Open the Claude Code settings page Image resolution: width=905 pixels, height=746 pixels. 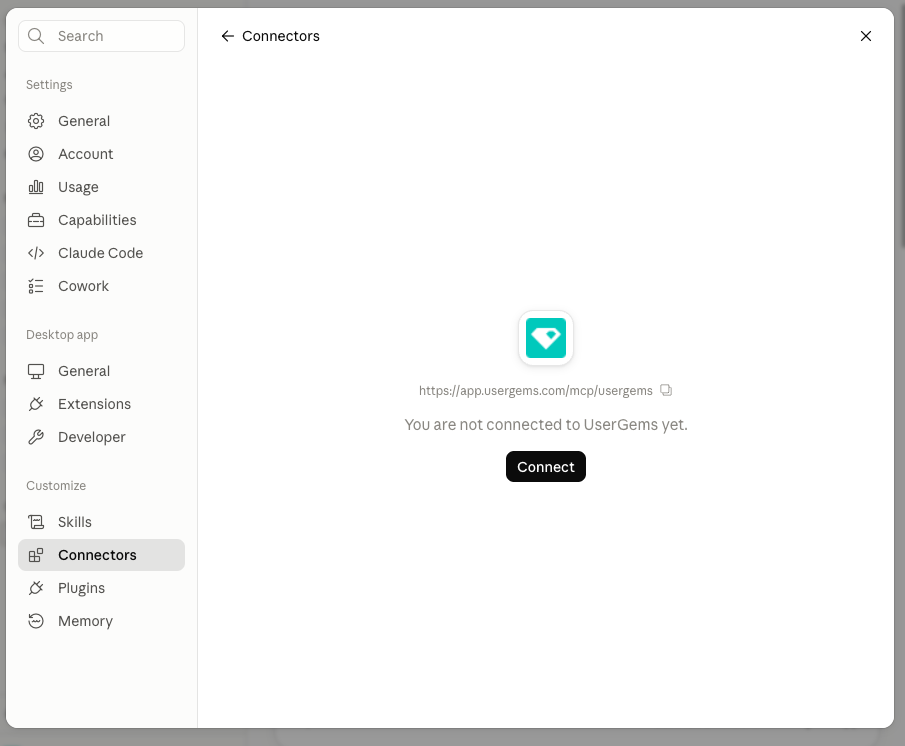tap(102, 253)
